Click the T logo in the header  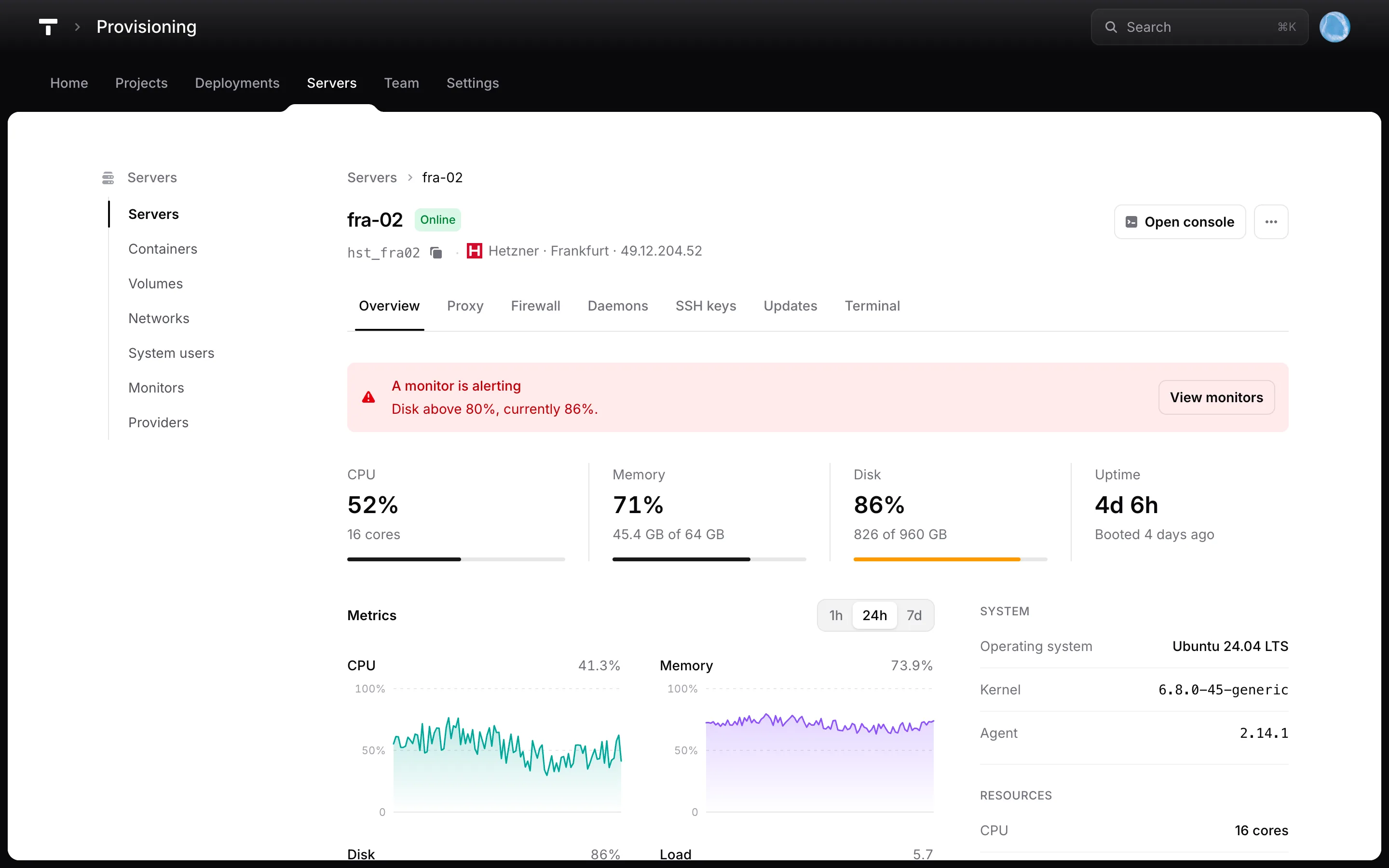[48, 27]
